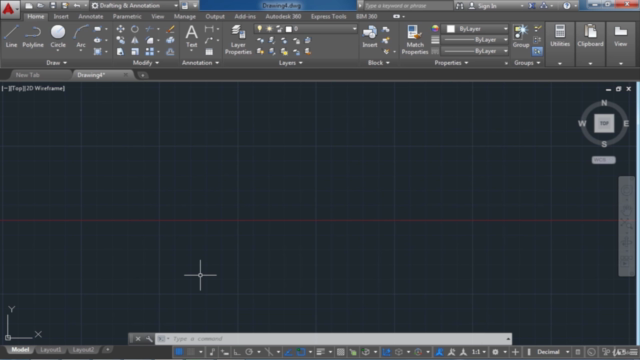Add a new drawing tab with plus

[142, 75]
